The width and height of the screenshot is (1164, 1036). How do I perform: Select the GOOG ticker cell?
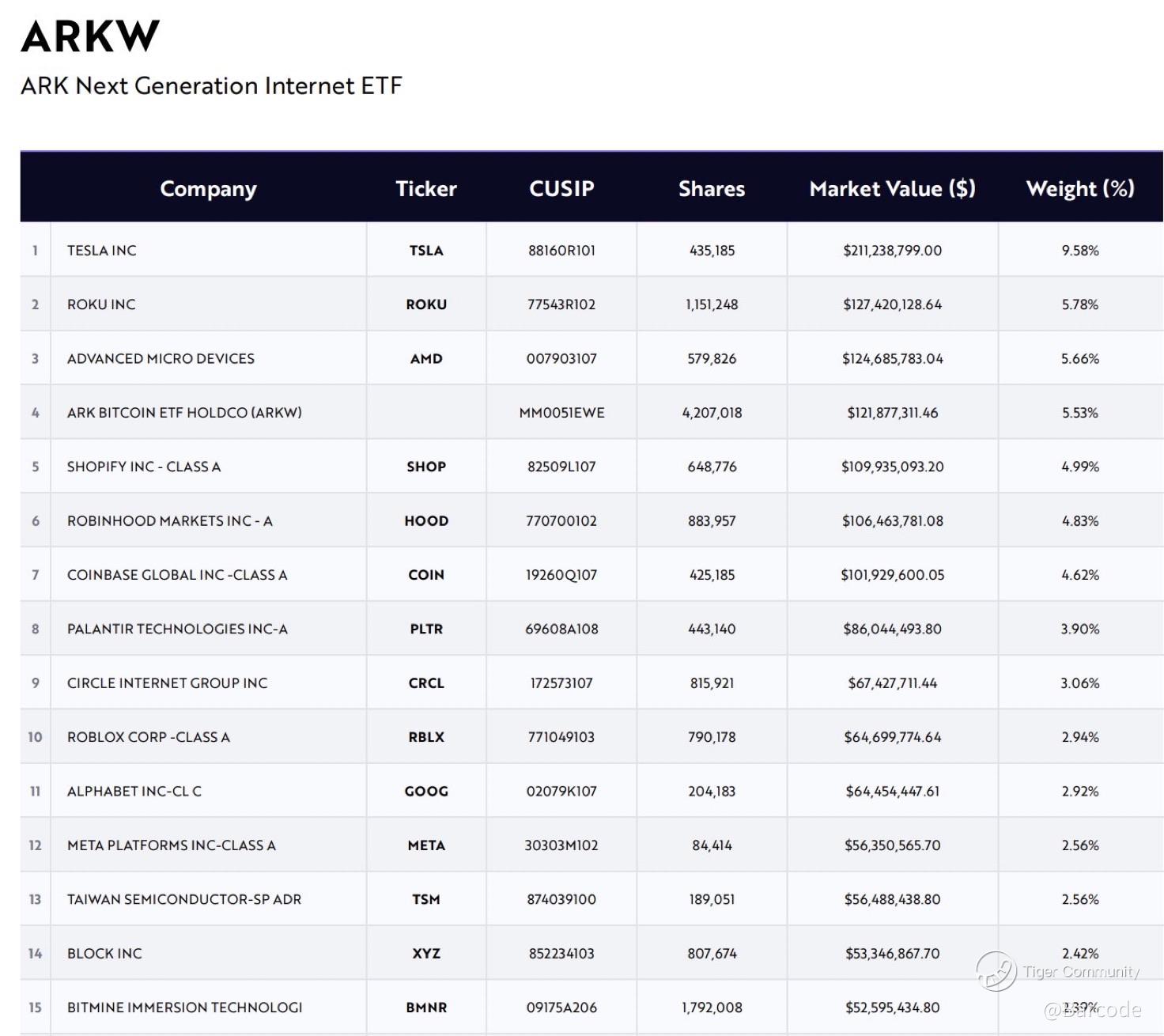pos(426,792)
